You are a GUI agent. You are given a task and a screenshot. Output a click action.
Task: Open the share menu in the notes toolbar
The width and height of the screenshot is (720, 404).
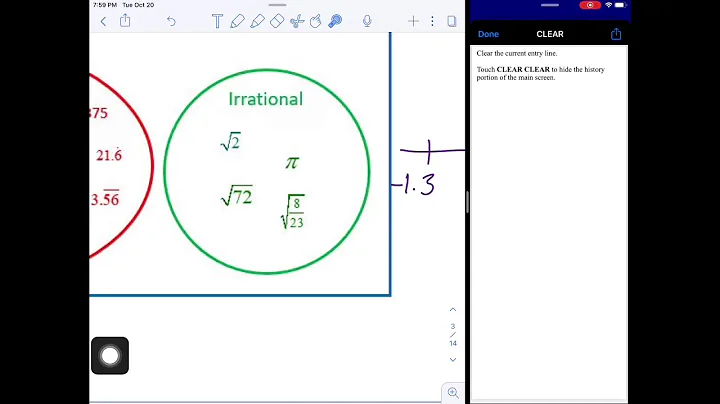click(x=125, y=21)
